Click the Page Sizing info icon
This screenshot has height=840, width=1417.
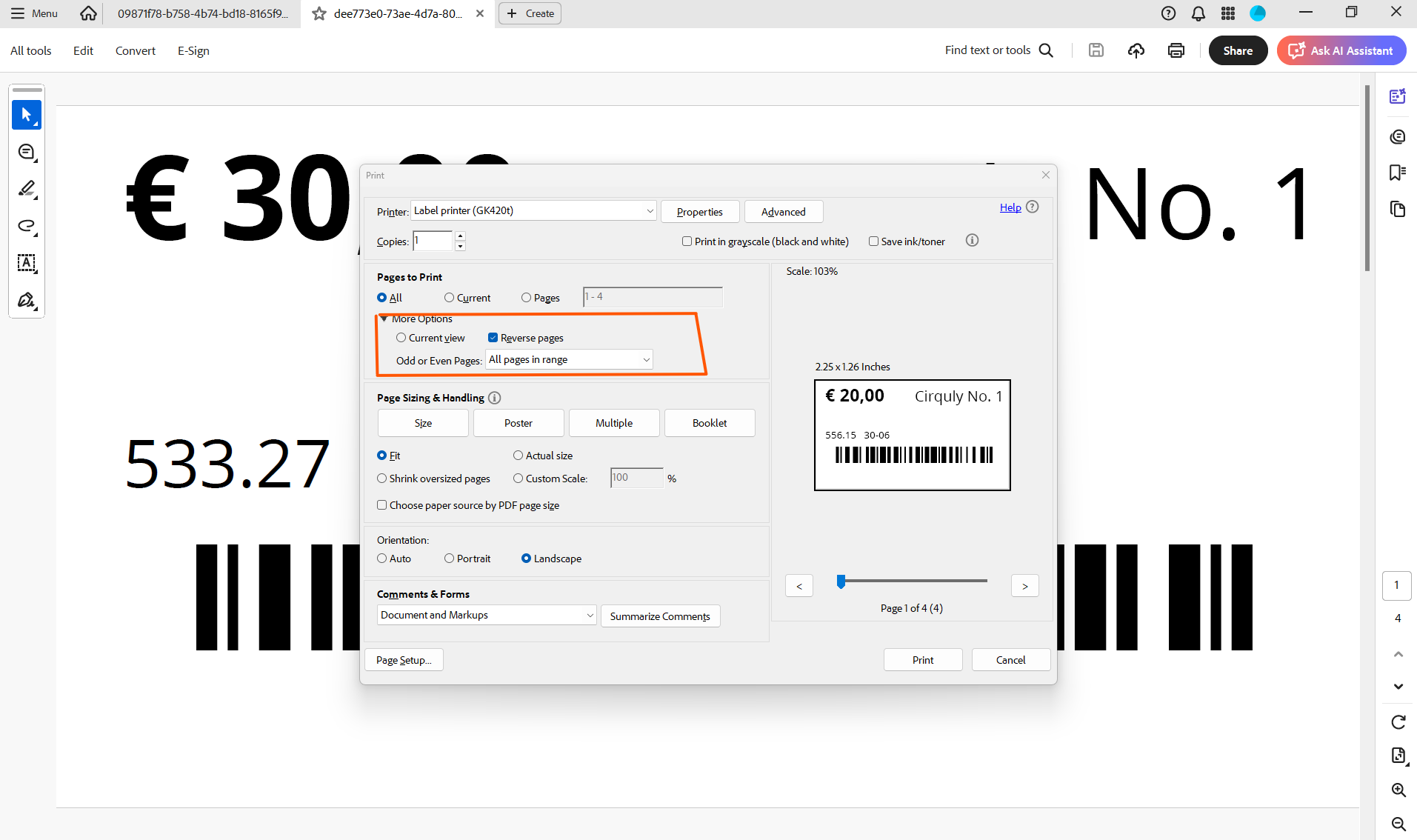[x=495, y=398]
